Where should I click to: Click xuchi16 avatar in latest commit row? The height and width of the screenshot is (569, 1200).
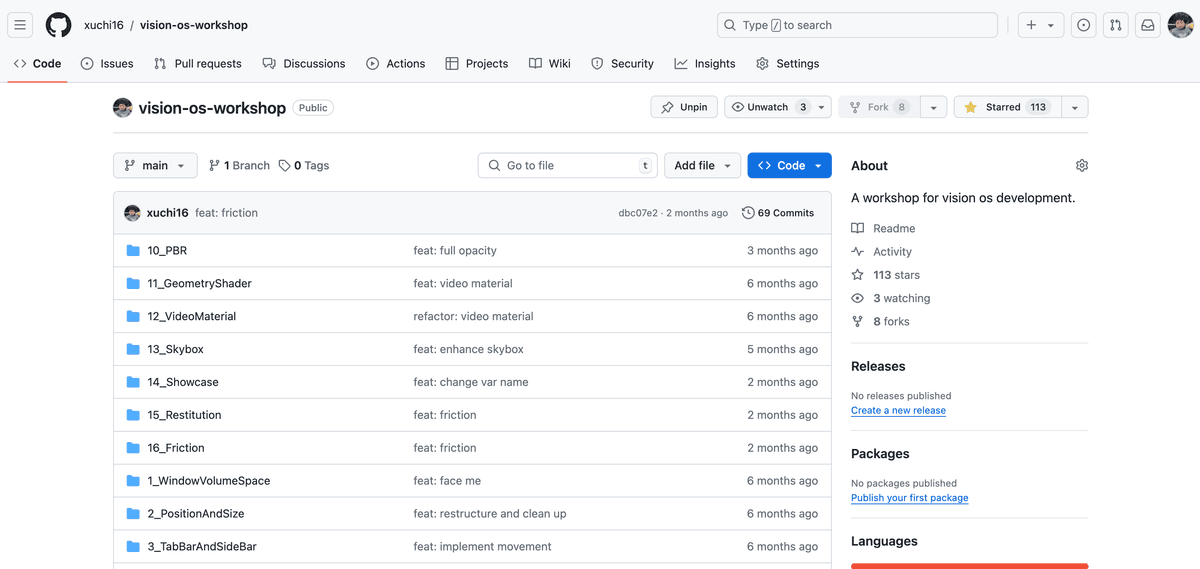click(x=132, y=213)
